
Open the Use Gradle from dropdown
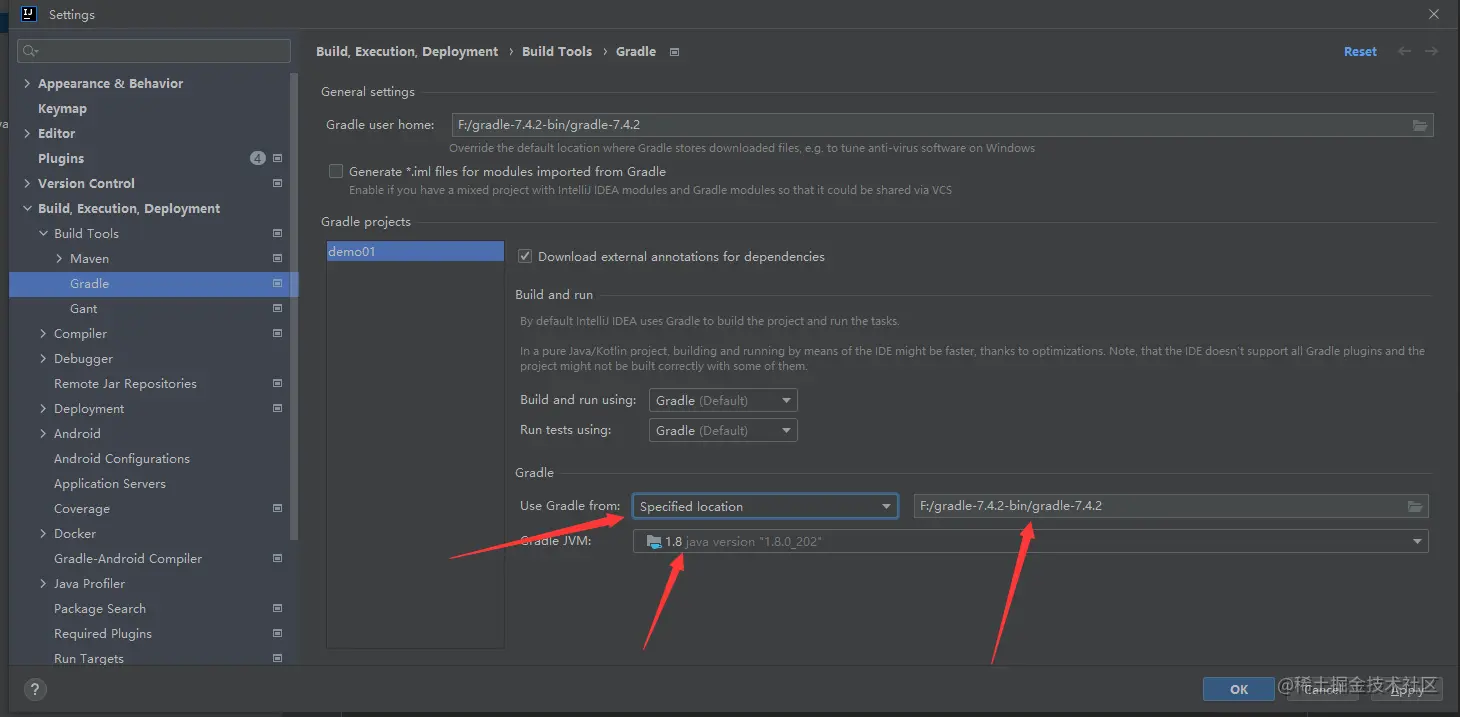[765, 506]
